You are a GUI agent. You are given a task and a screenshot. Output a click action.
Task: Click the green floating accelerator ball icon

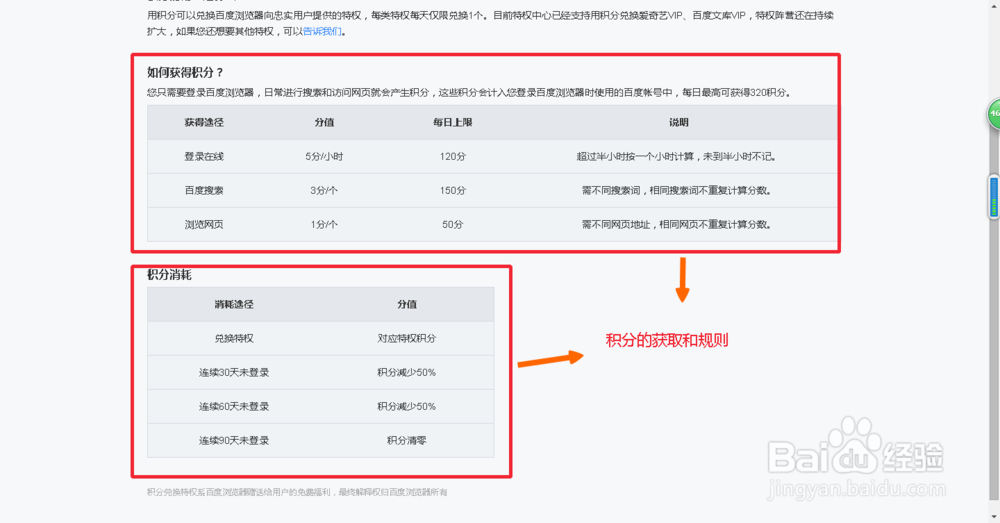[x=994, y=114]
